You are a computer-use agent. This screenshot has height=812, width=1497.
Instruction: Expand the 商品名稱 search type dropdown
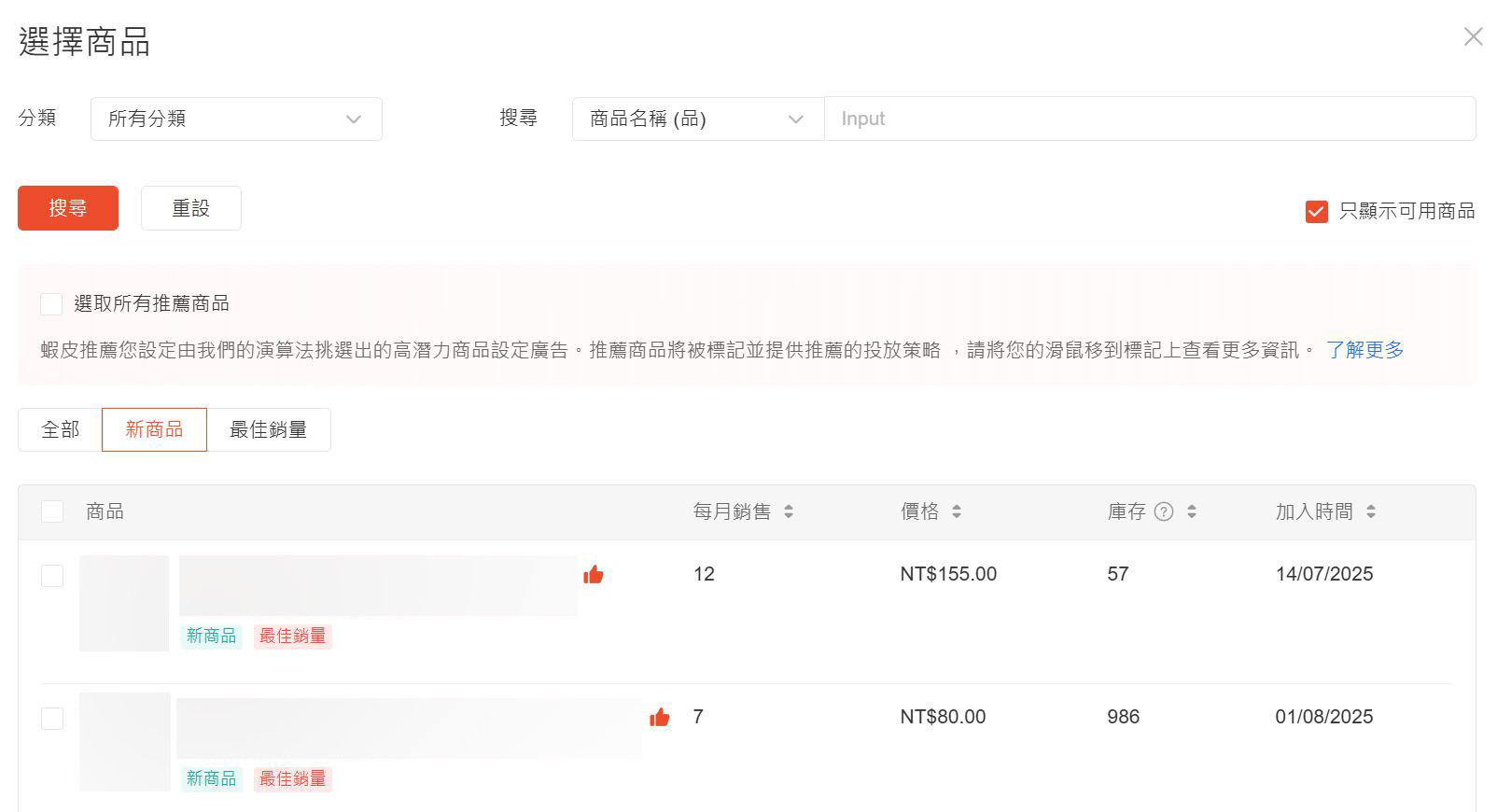point(697,119)
